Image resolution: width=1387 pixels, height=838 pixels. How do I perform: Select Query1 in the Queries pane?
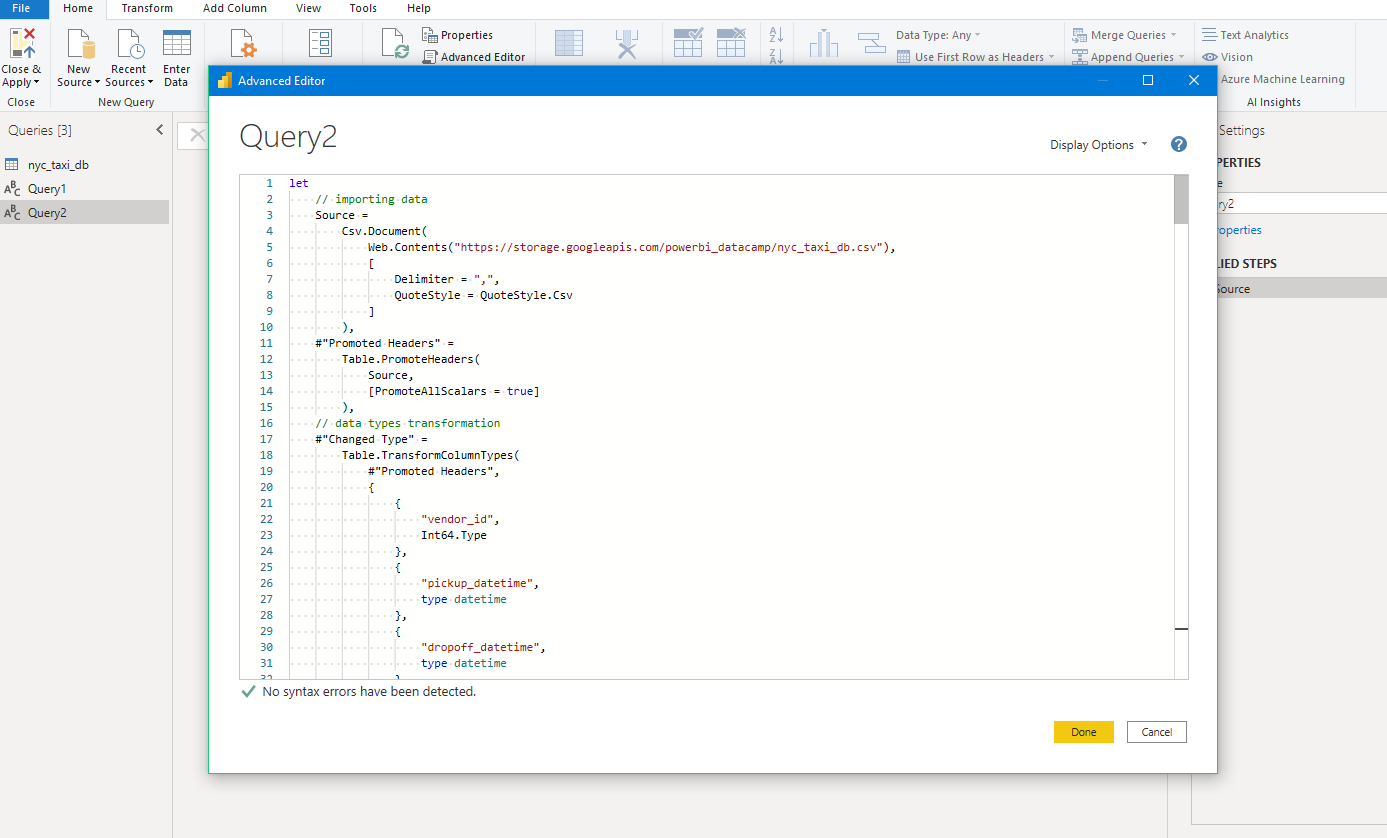click(x=47, y=188)
